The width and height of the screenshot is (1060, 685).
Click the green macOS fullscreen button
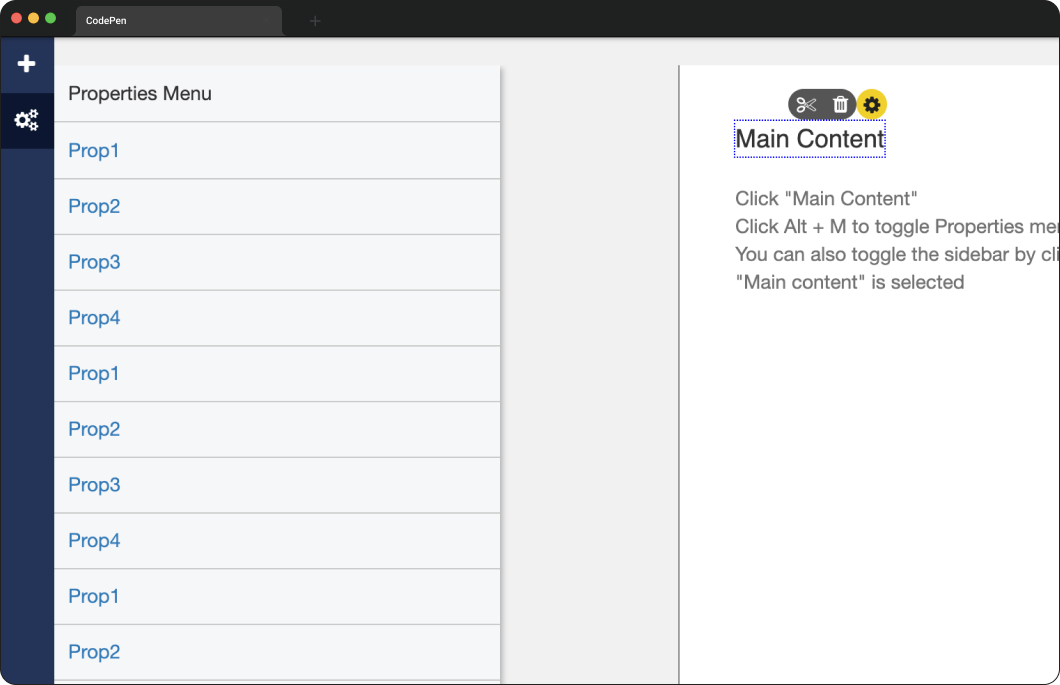click(x=51, y=18)
